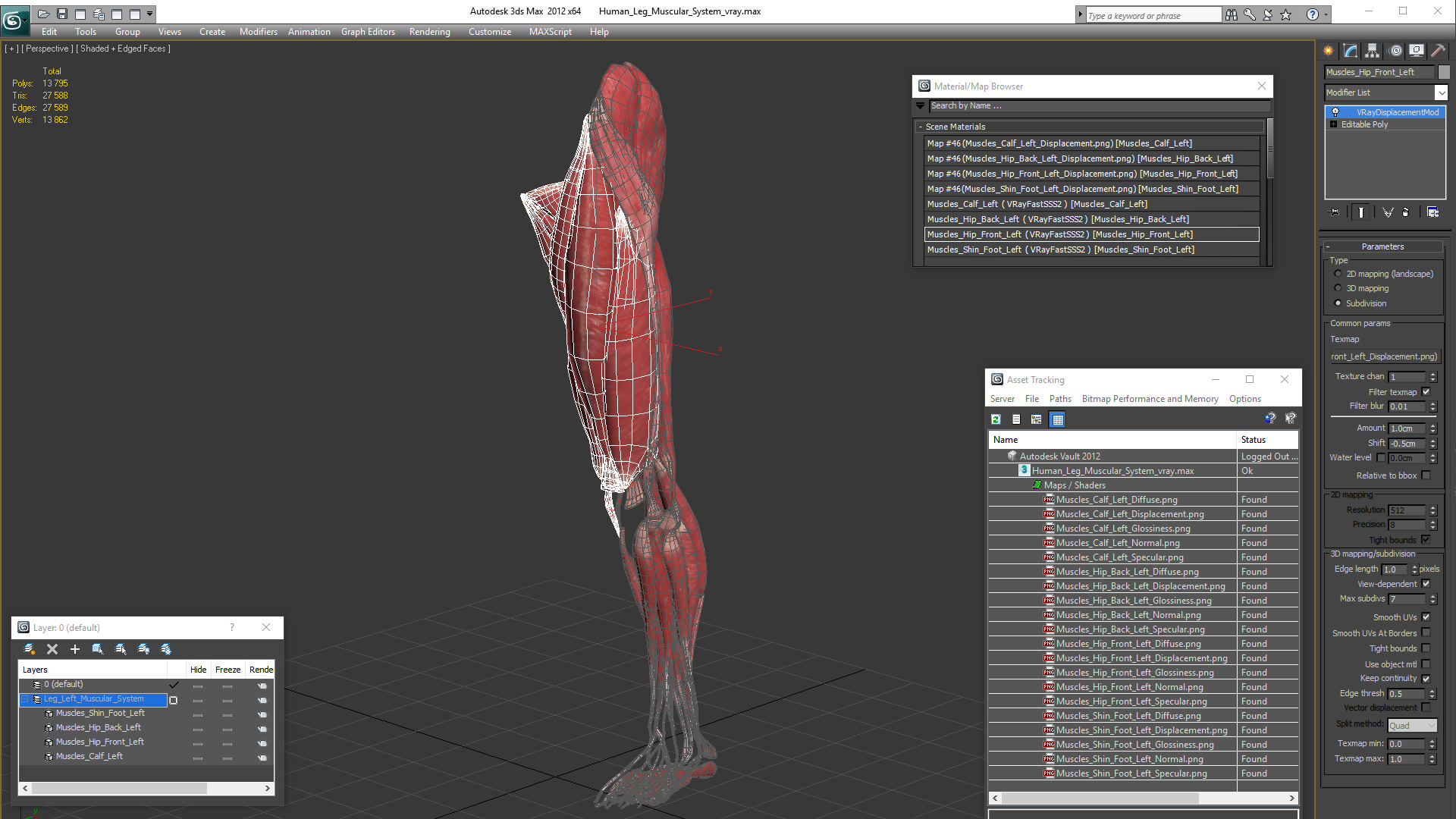This screenshot has width=1456, height=819.
Task: Refresh the Asset Tracking list
Action: pyautogui.click(x=996, y=419)
